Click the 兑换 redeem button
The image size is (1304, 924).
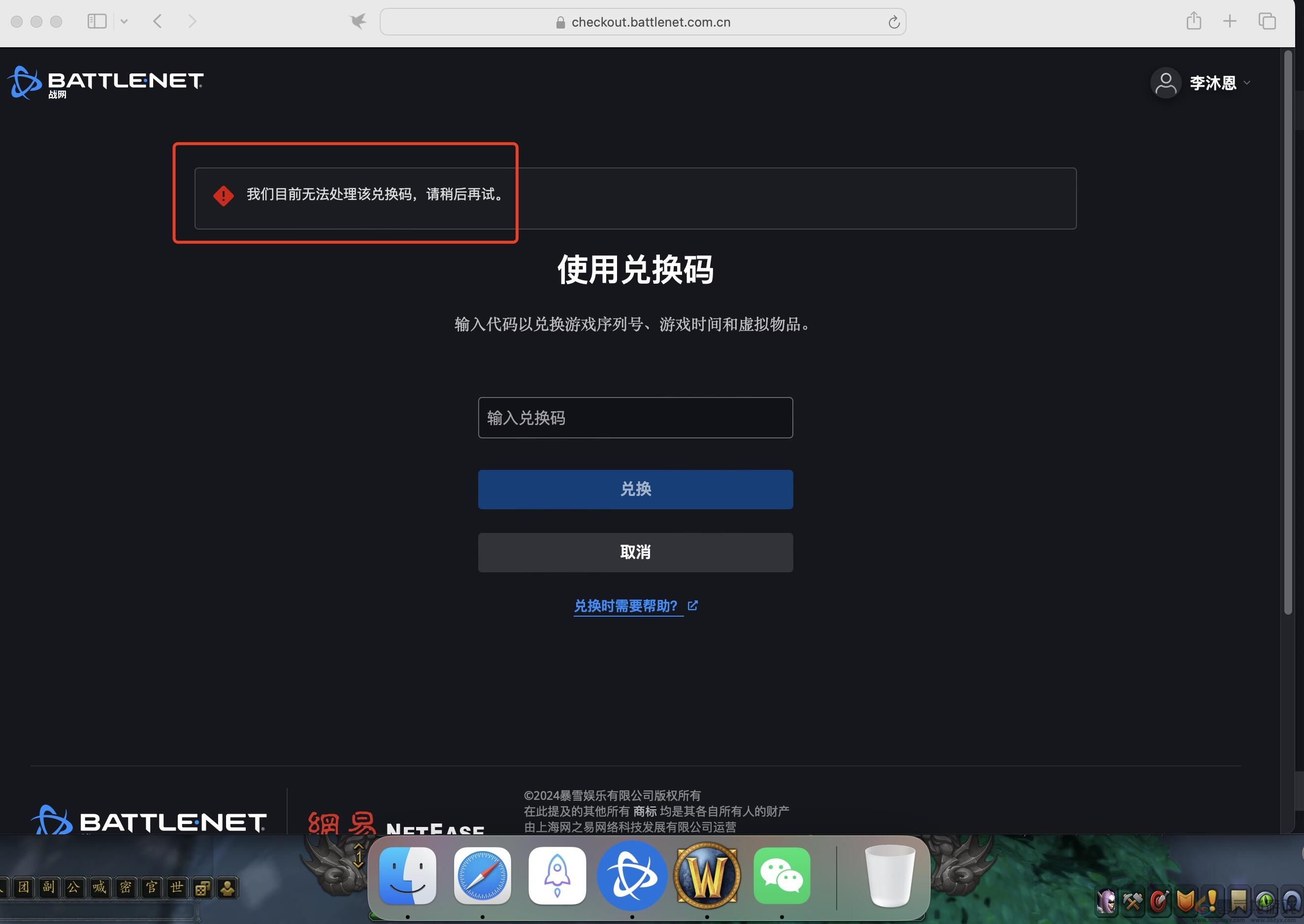pyautogui.click(x=636, y=489)
